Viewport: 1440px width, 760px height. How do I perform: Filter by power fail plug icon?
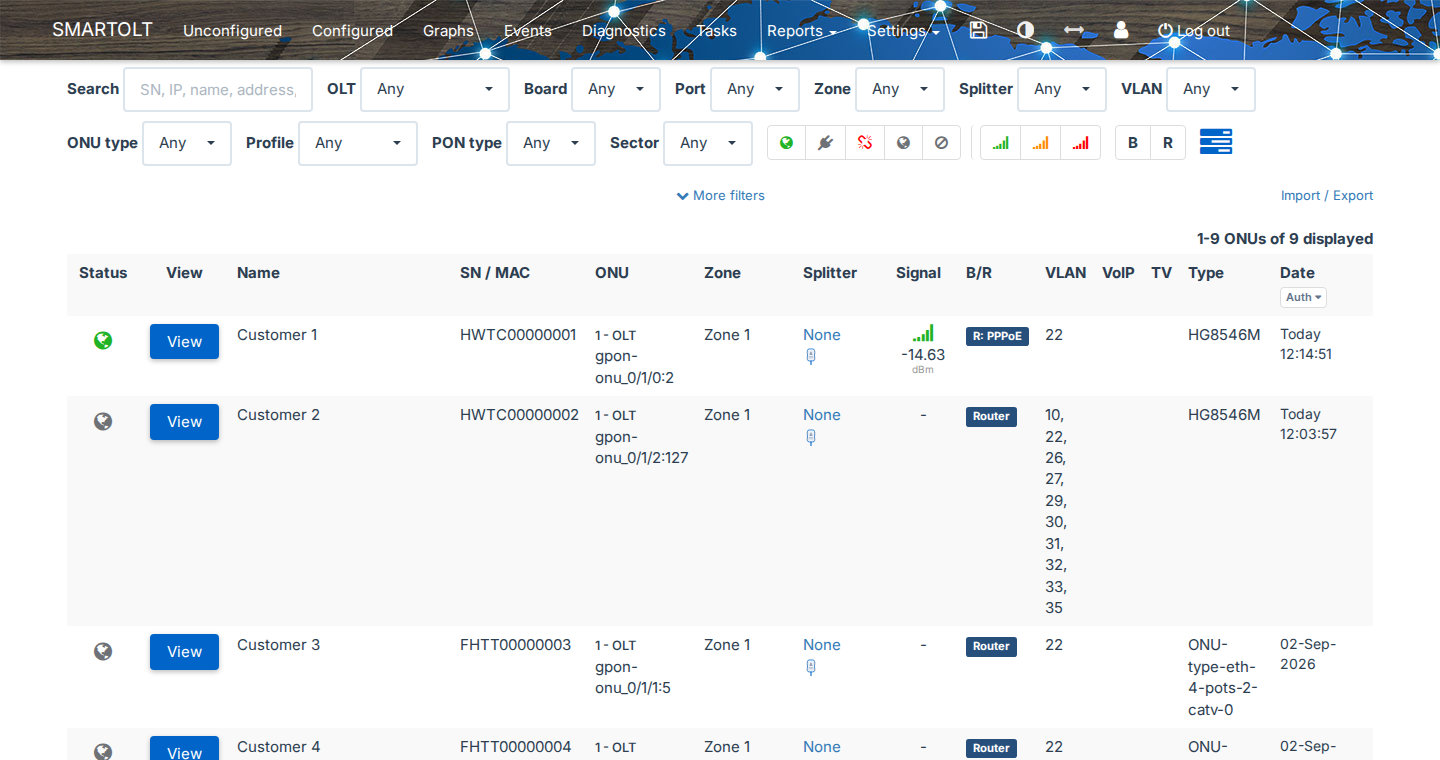825,143
